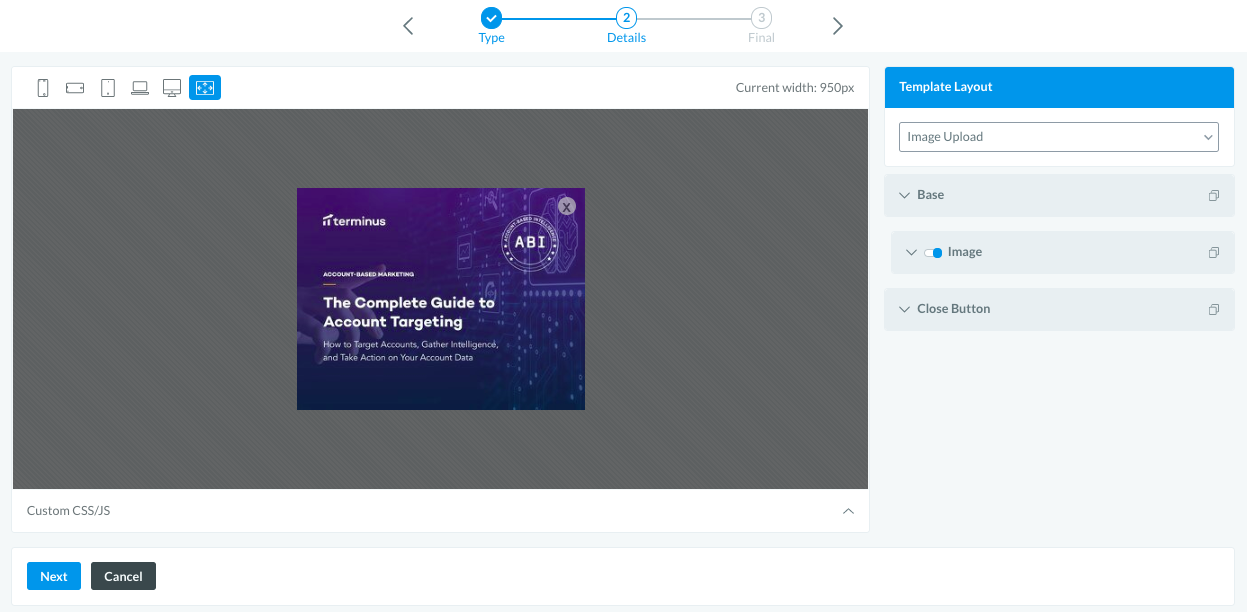Click the copy icon on the Image row

click(x=1214, y=253)
